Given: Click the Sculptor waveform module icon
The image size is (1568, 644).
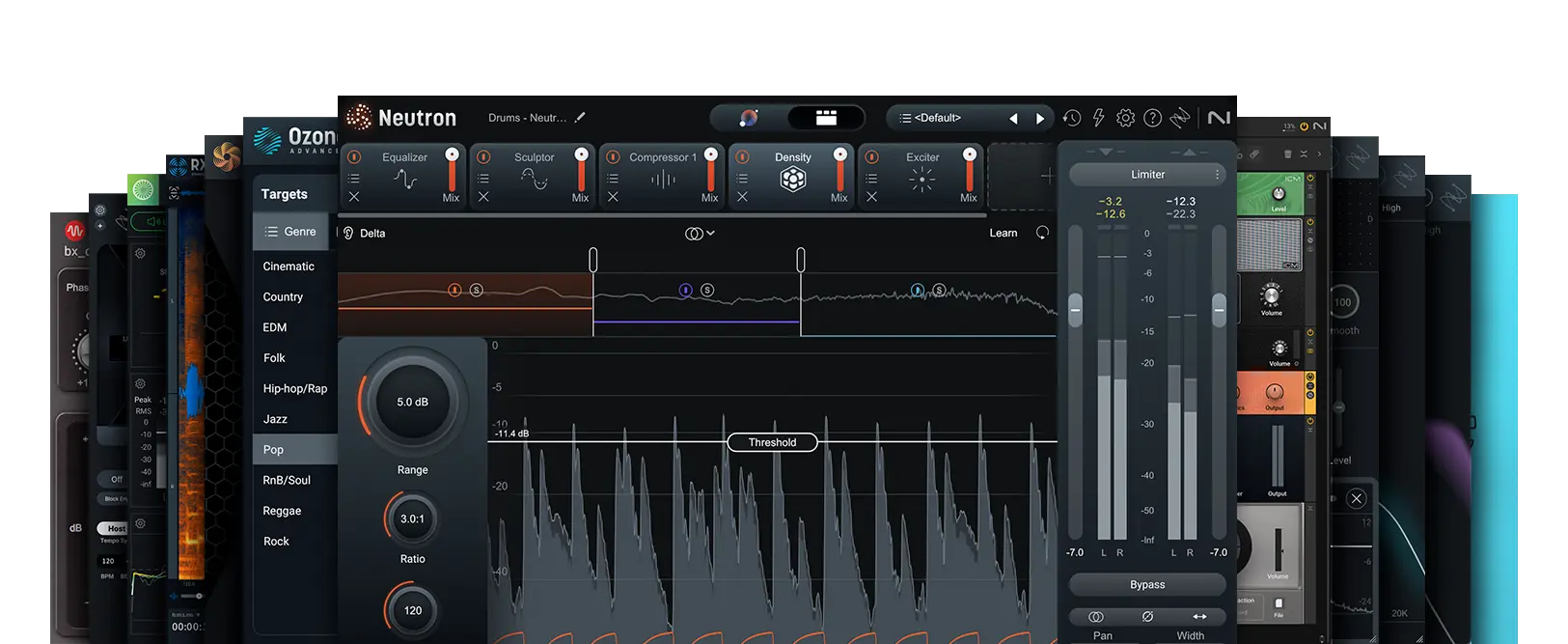Looking at the screenshot, I should point(535,180).
